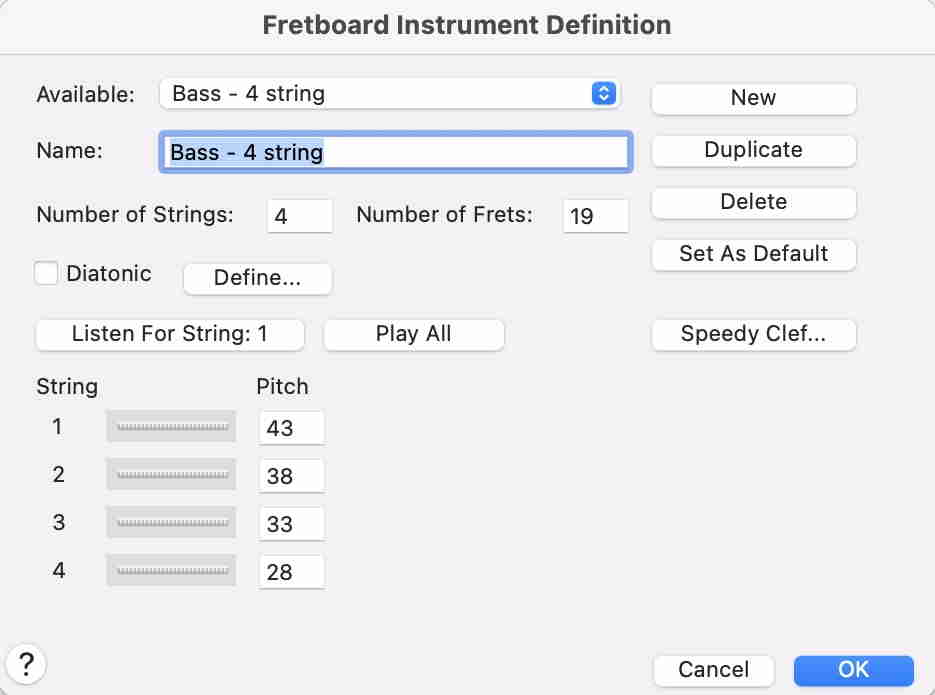This screenshot has height=695, width=935.
Task: Click the string 1 fret slider
Action: point(171,426)
